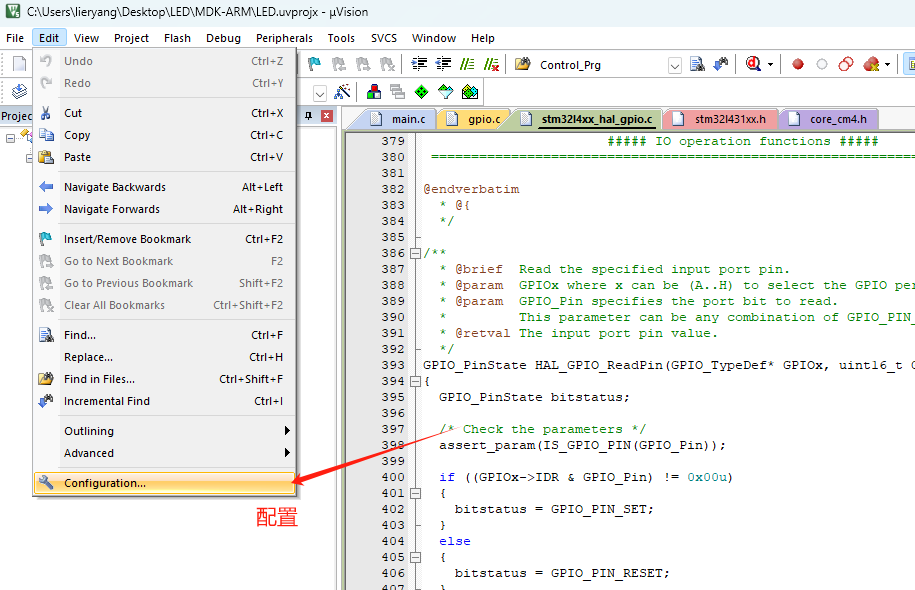Toggle bookmark with the blue flag icon
This screenshot has width=915, height=590.
[315, 64]
